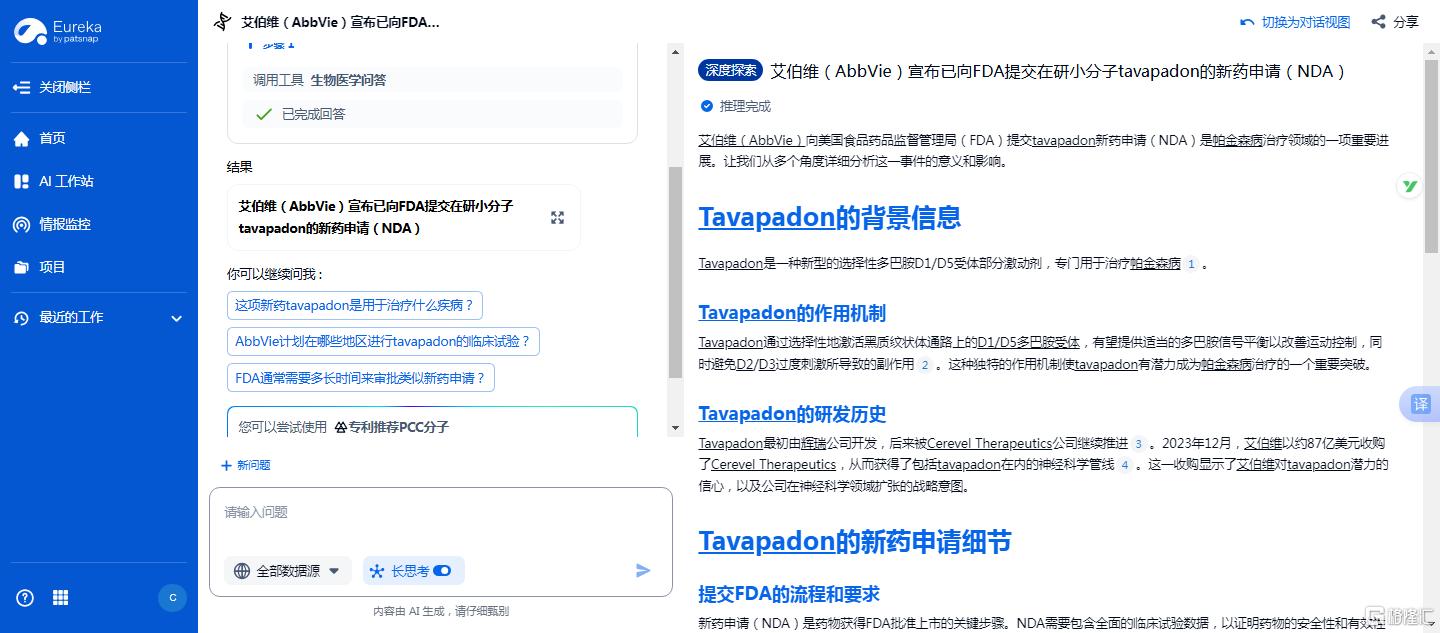Click the 译 translate floating button

[x=1420, y=404]
